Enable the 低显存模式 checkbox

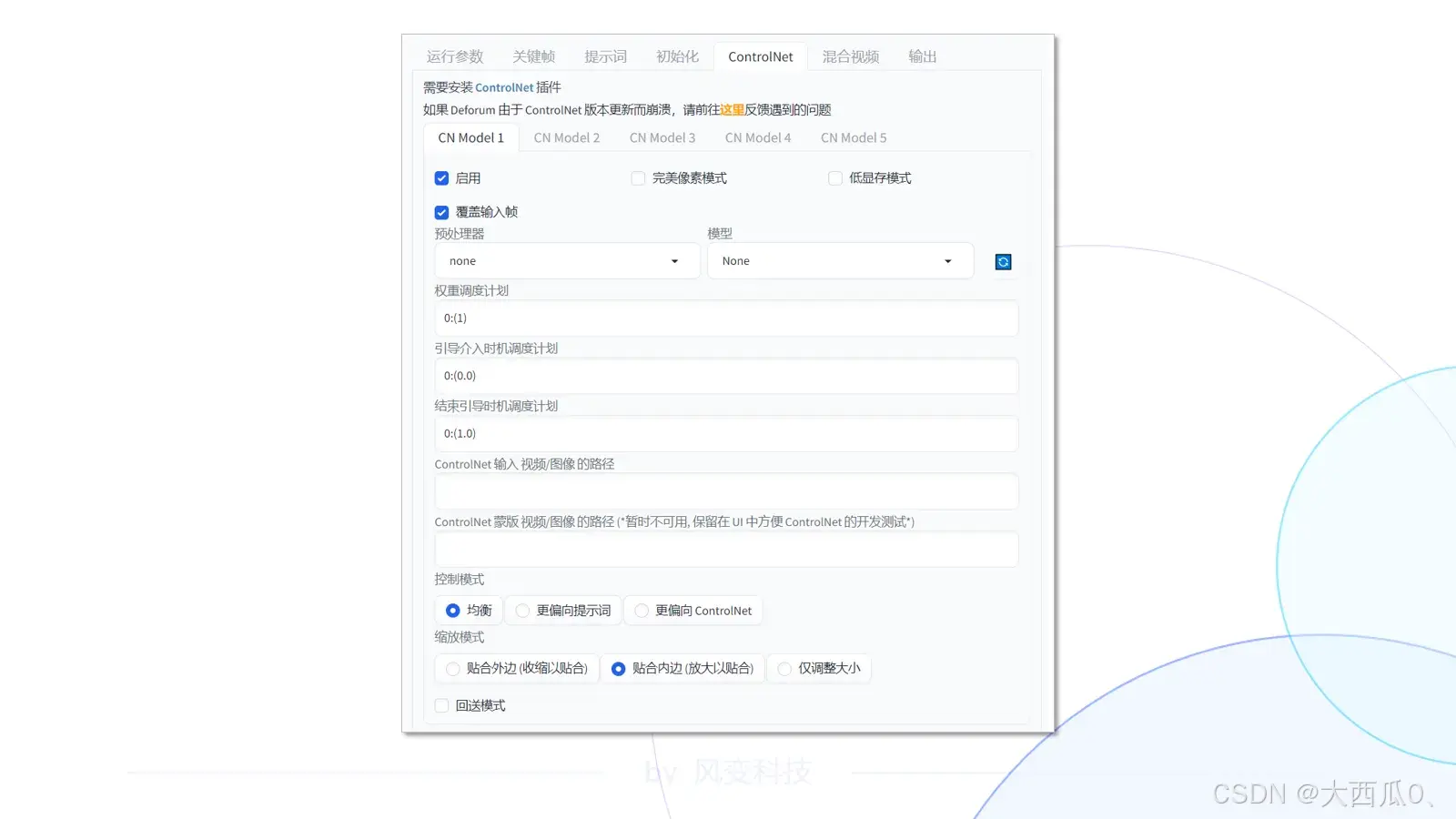834,178
